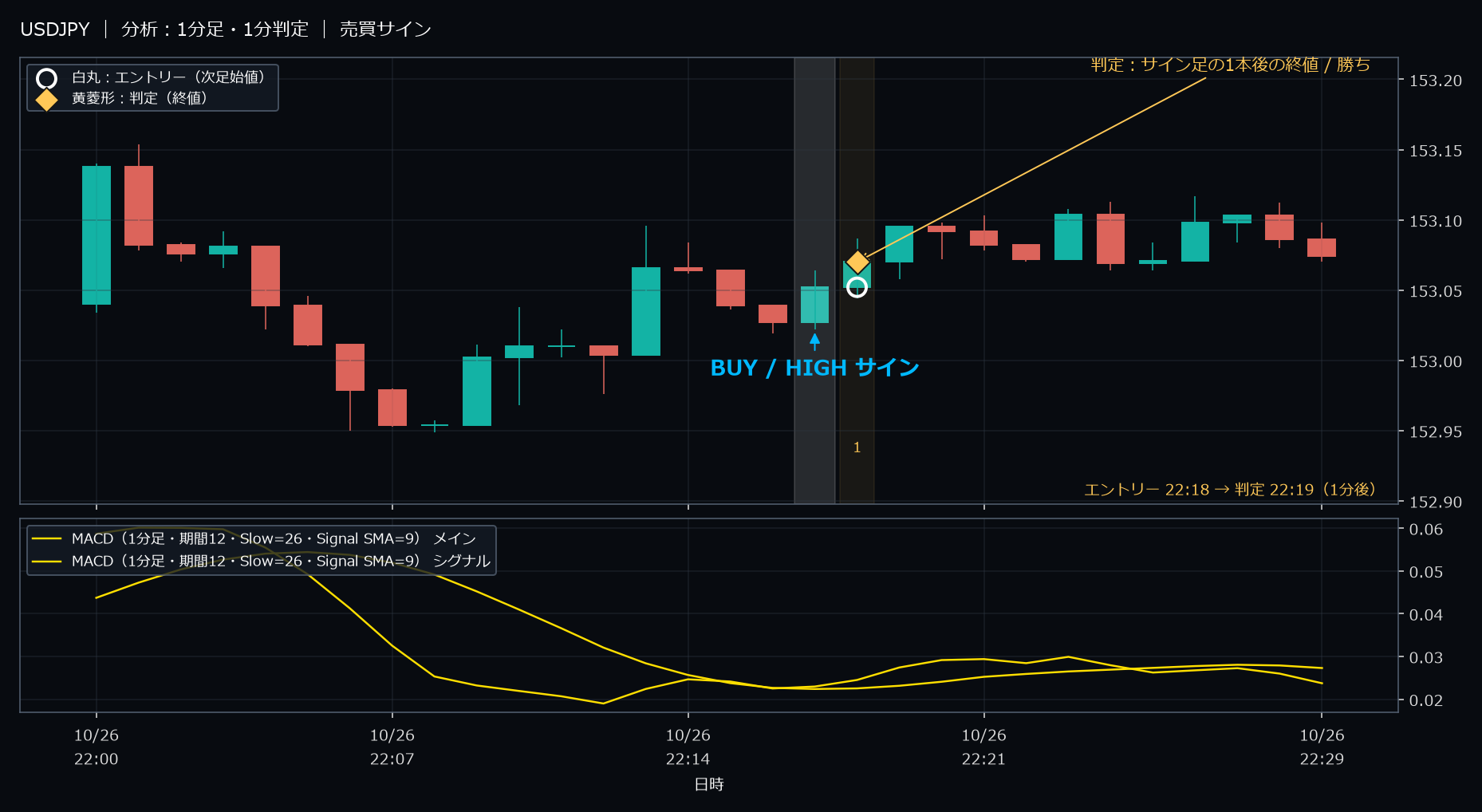Click the 0.05 MACD axis label
This screenshot has width=1482, height=812.
click(1426, 572)
